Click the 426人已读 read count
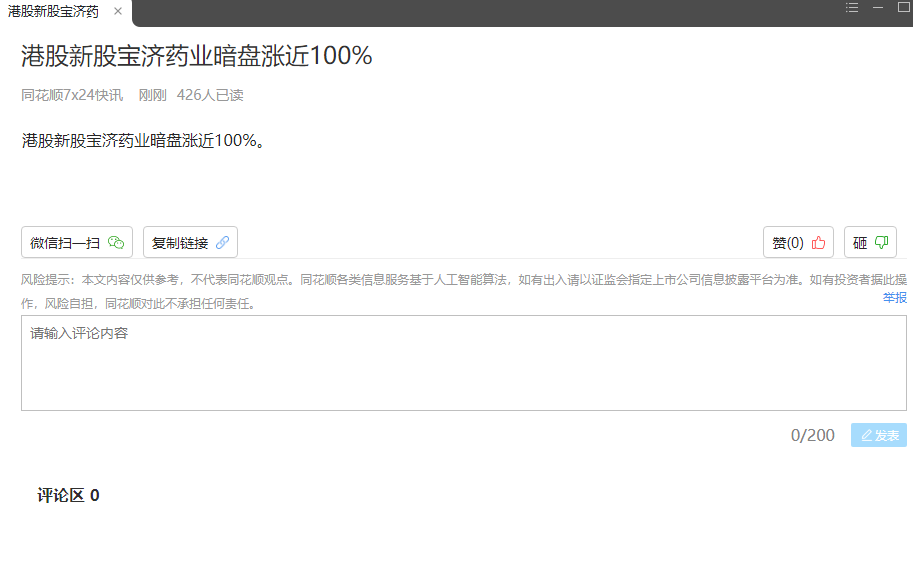 pos(210,95)
